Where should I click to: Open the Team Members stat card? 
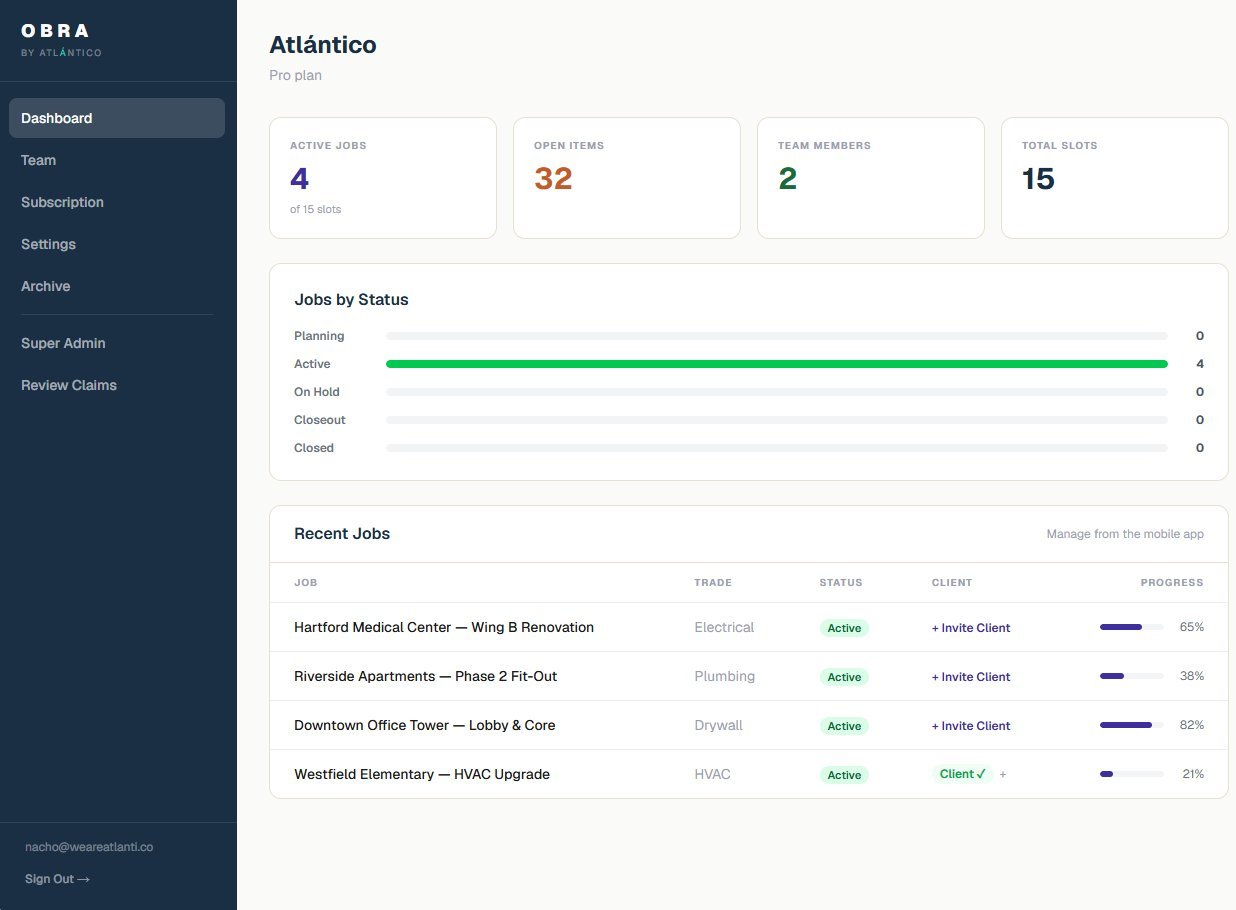871,178
